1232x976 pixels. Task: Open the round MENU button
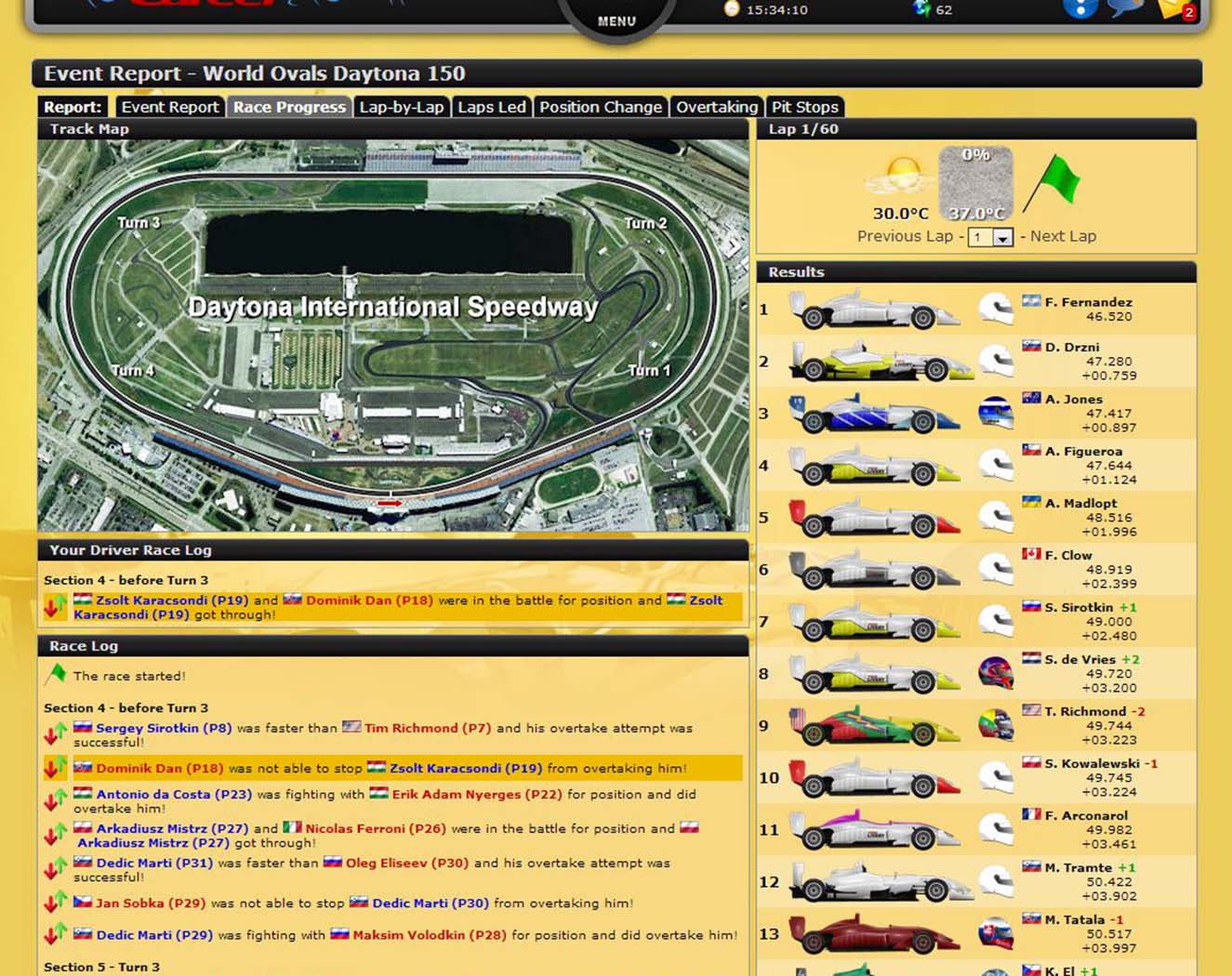click(x=616, y=18)
